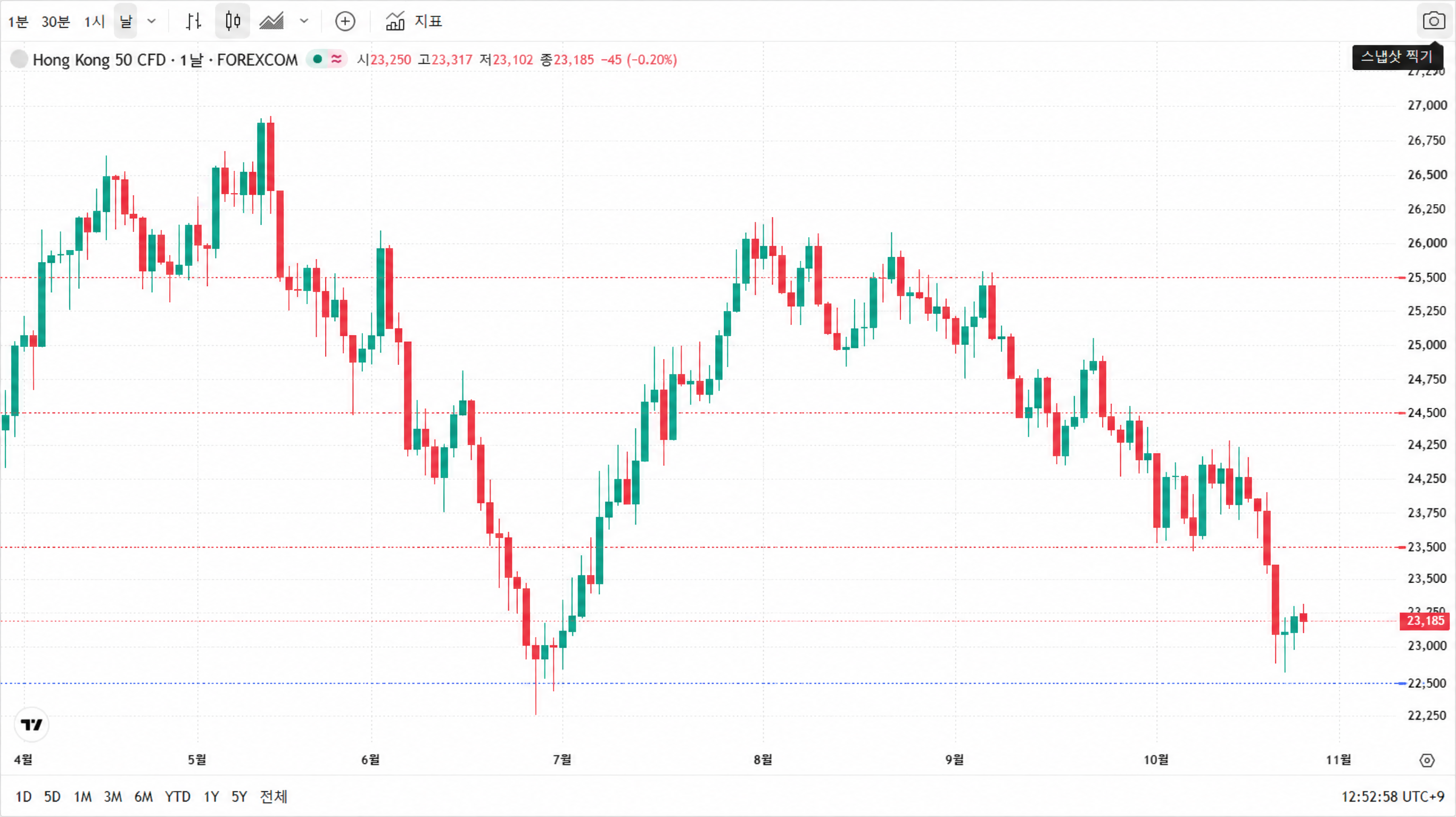Select the 30분 timeframe

(55, 21)
